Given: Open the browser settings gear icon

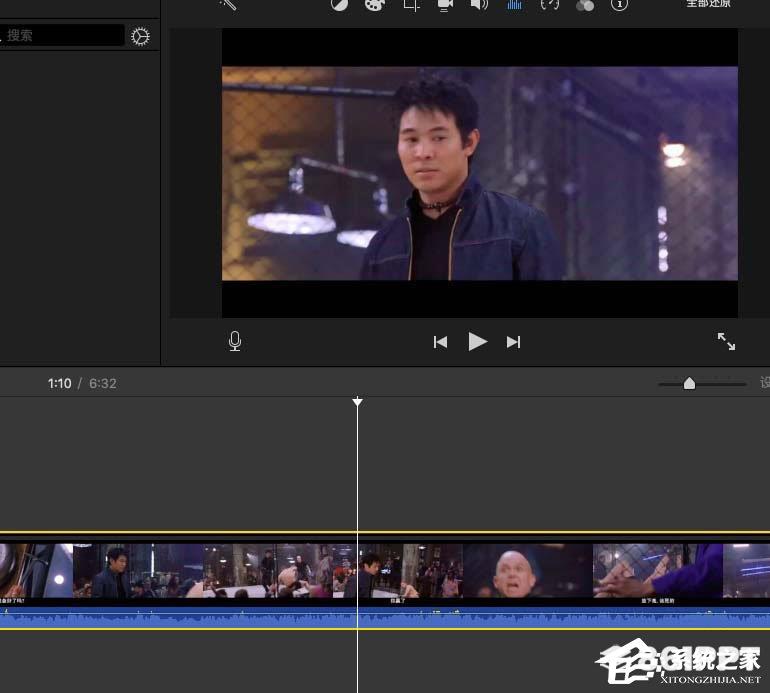Looking at the screenshot, I should click(140, 36).
